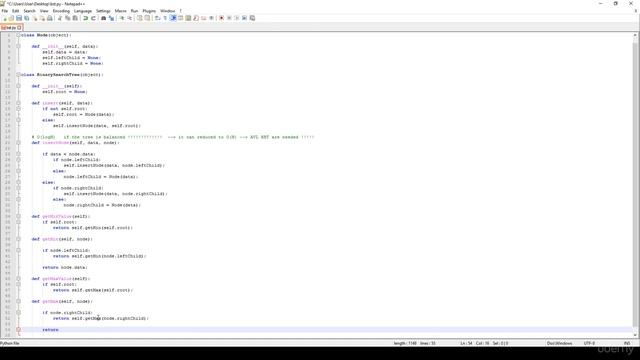
Task: Close the bst.py tab with its X
Action: tap(19, 27)
